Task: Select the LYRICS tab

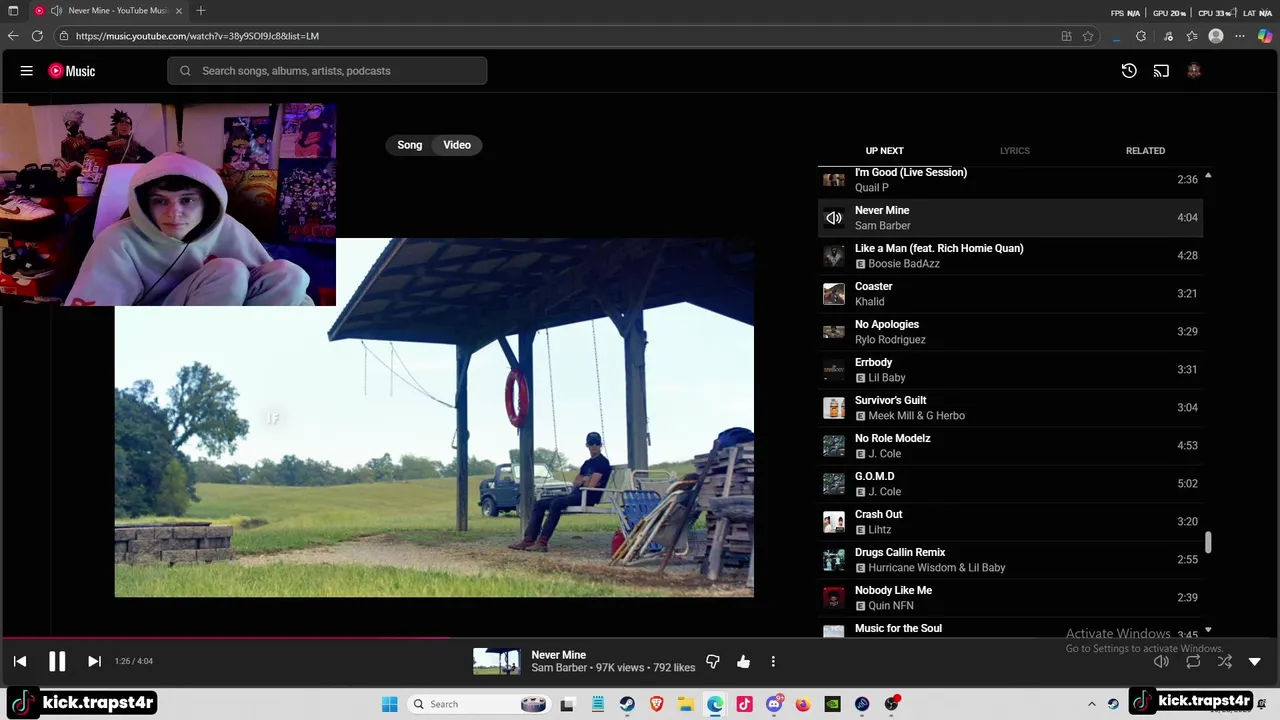Action: point(1015,151)
